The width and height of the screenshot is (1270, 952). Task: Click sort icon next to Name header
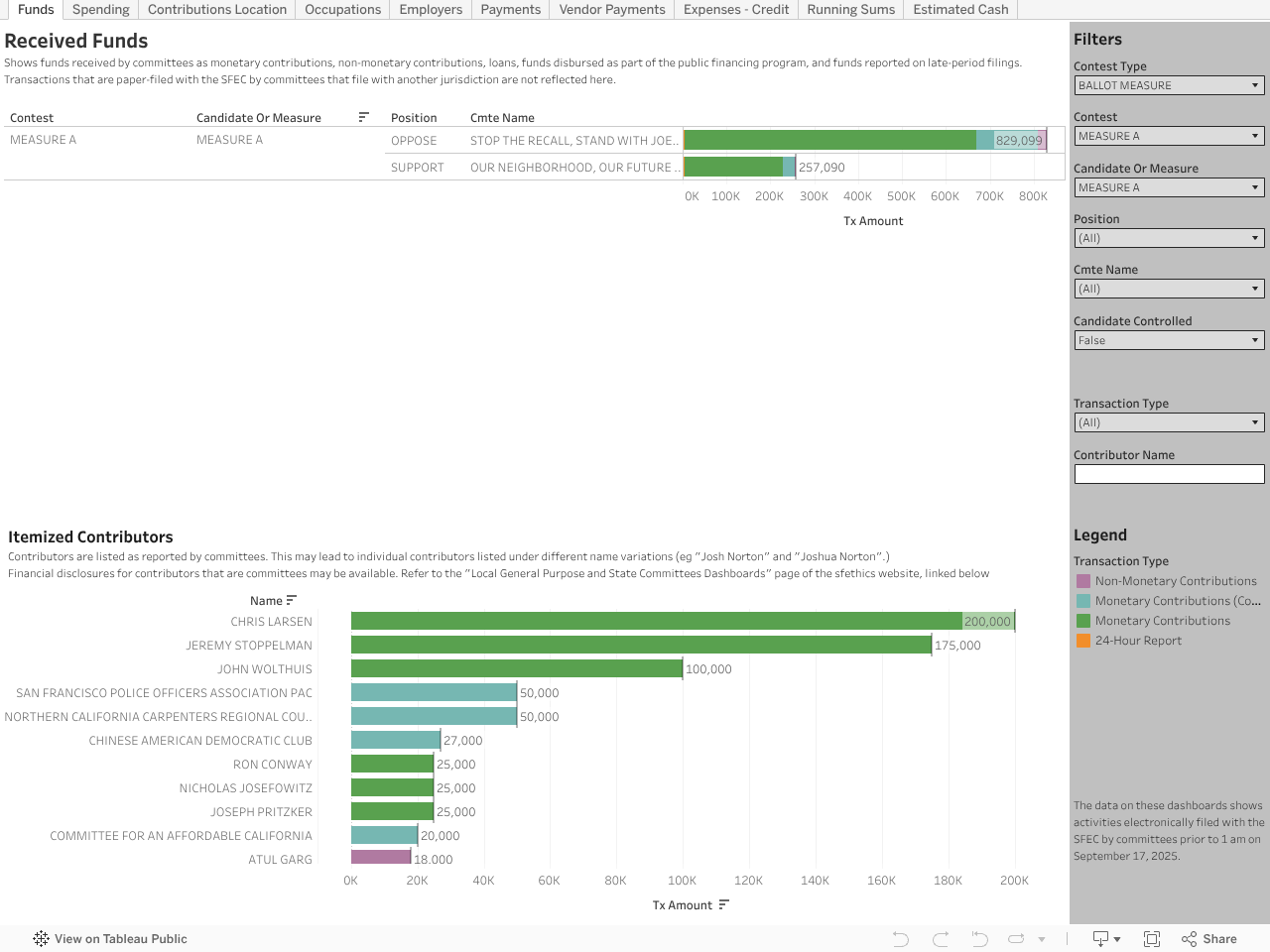(291, 600)
